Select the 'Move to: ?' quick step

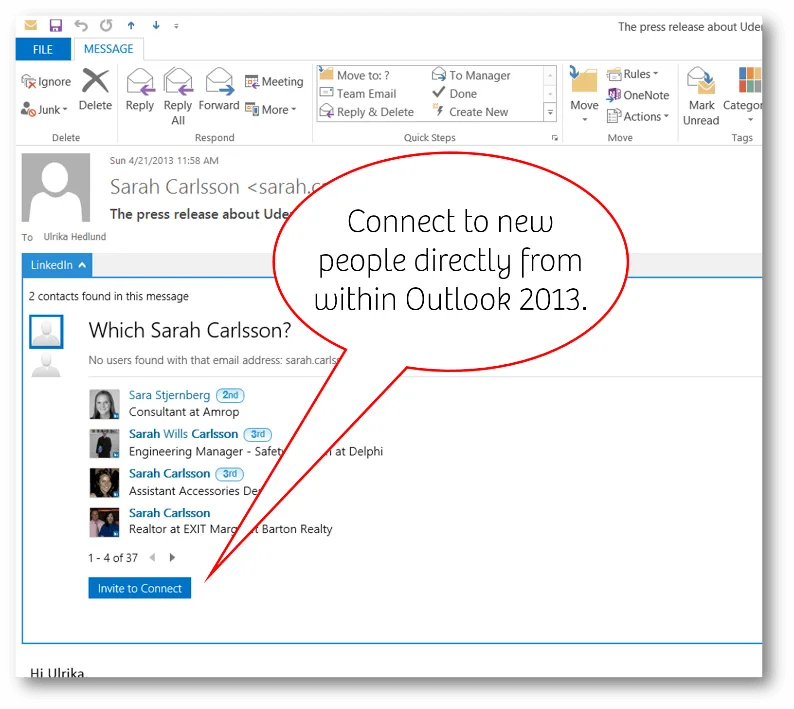(354, 75)
